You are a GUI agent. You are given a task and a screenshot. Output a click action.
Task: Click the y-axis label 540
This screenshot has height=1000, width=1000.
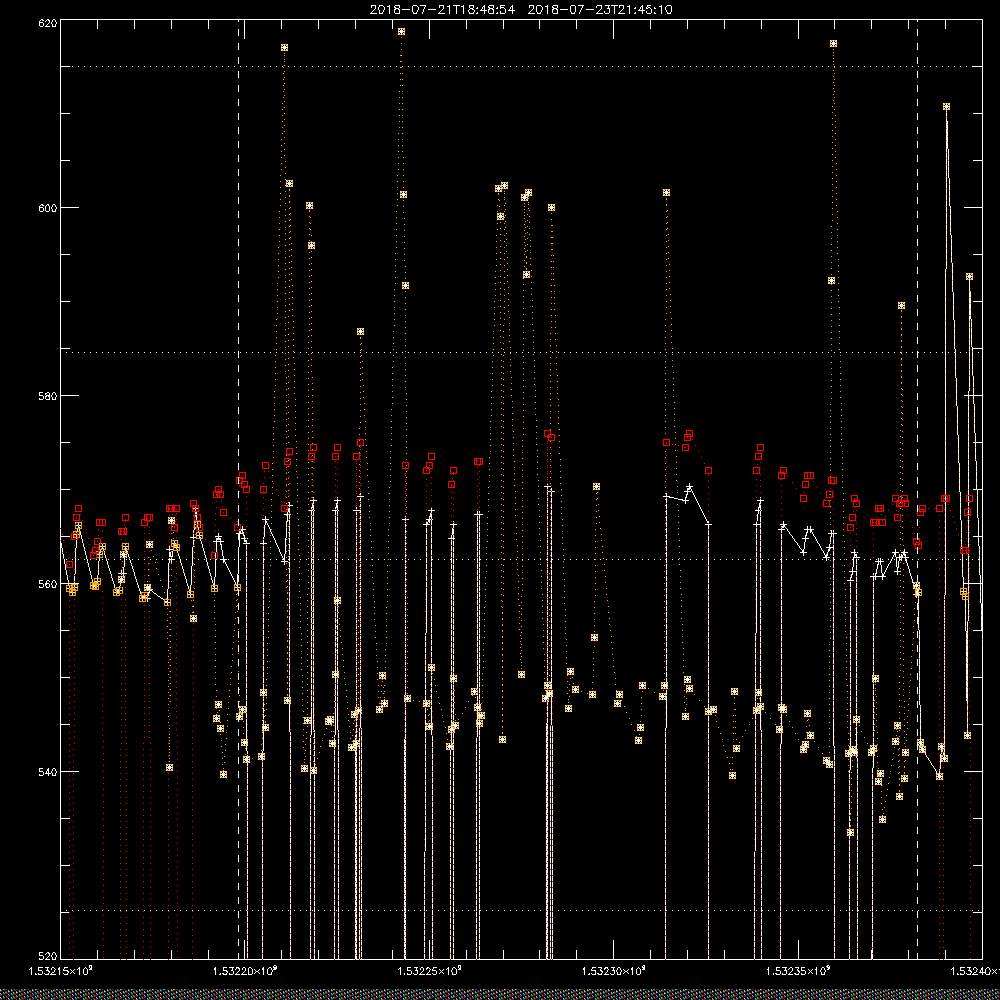tap(48, 771)
